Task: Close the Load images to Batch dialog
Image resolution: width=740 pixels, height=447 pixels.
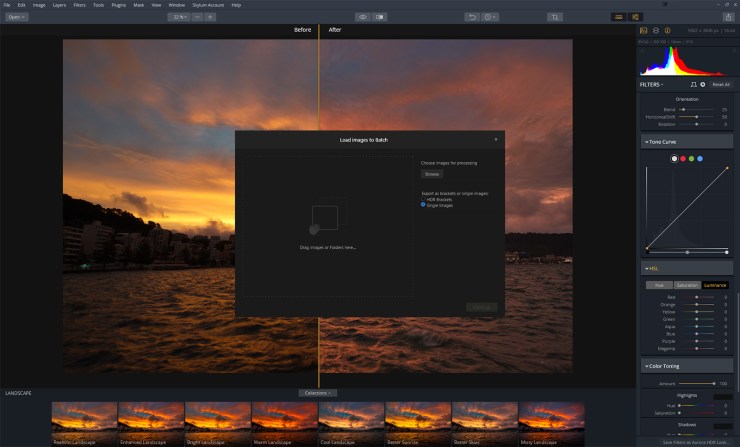Action: pos(496,139)
